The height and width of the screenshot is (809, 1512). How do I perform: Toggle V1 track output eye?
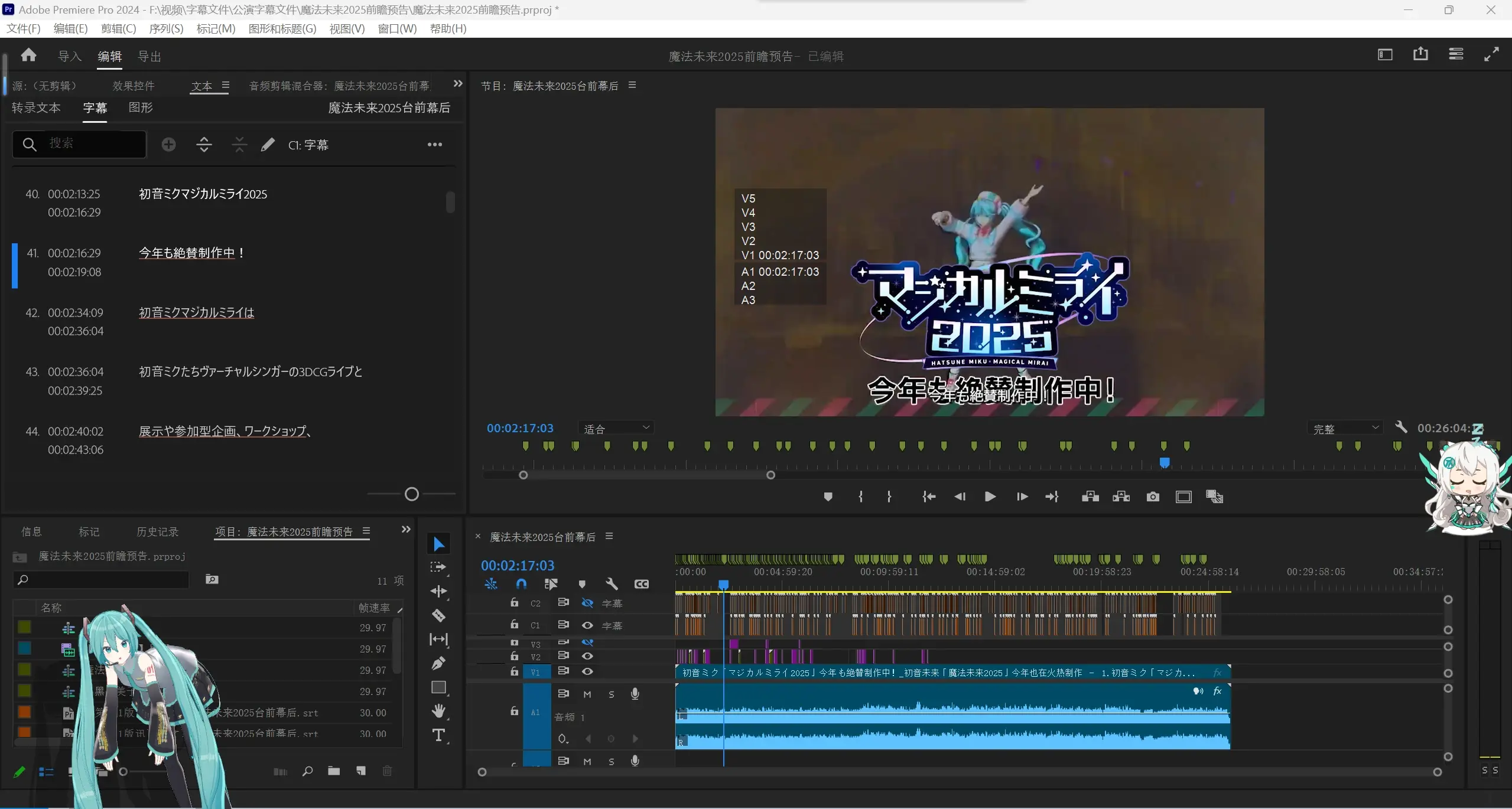click(587, 671)
